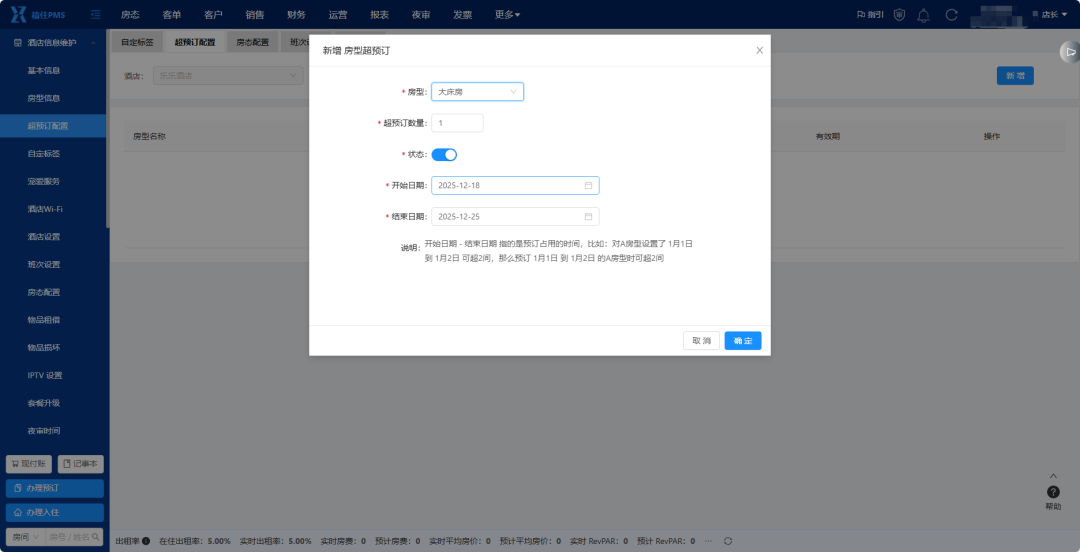Viewport: 1080px width, 552px height.
Task: Open the 房间 search type dropdown
Action: [25, 537]
